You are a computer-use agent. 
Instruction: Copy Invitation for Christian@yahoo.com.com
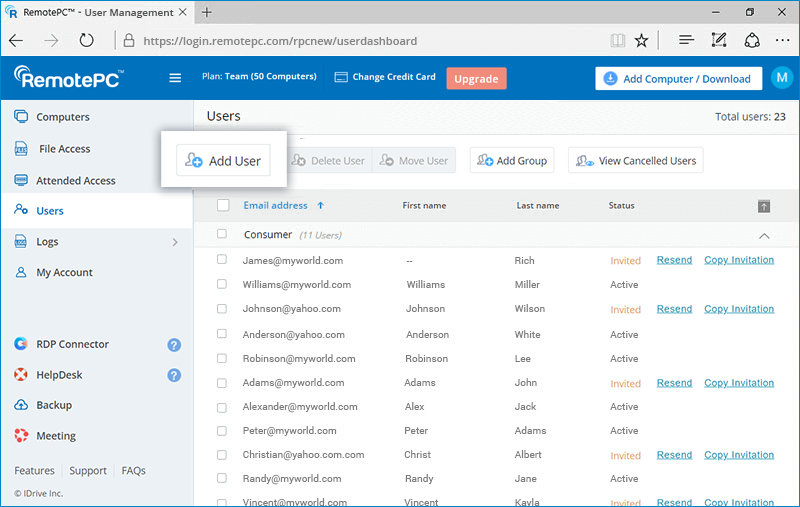[x=739, y=454]
